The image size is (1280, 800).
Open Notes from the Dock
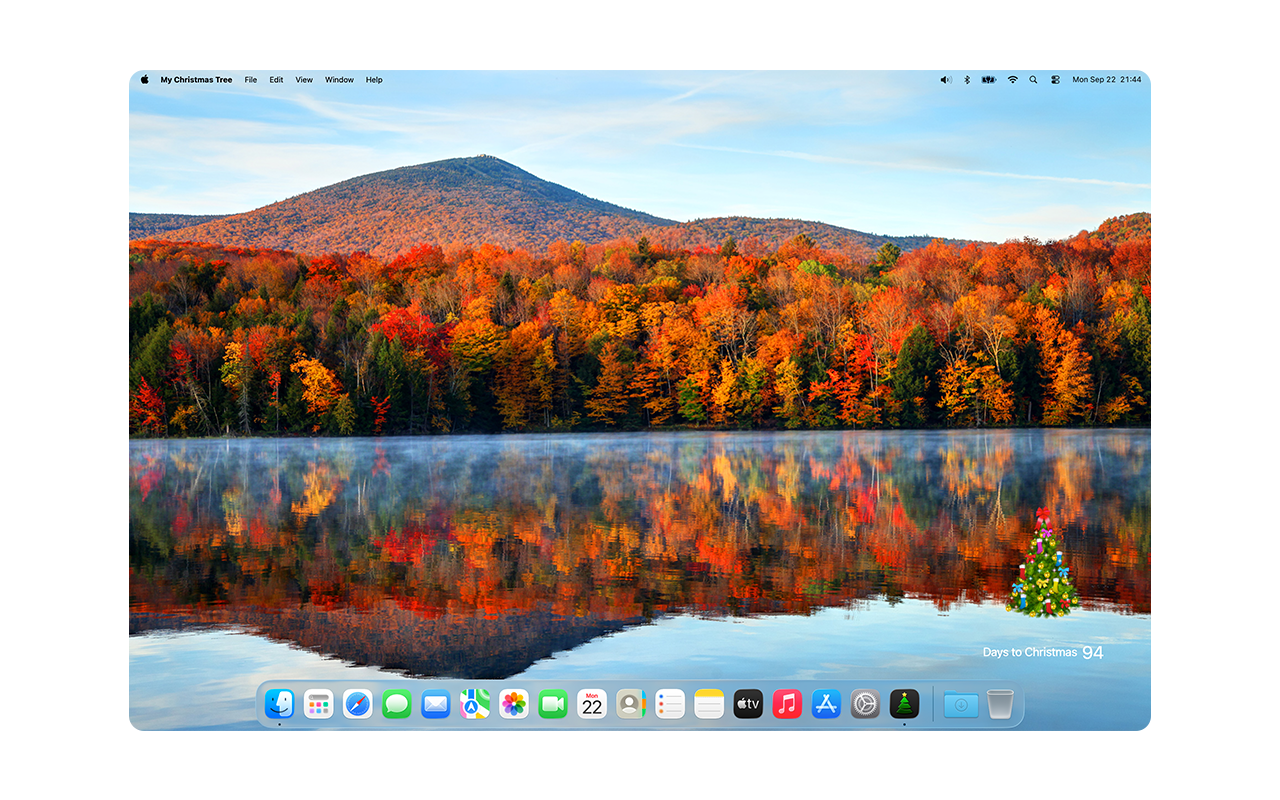point(709,704)
